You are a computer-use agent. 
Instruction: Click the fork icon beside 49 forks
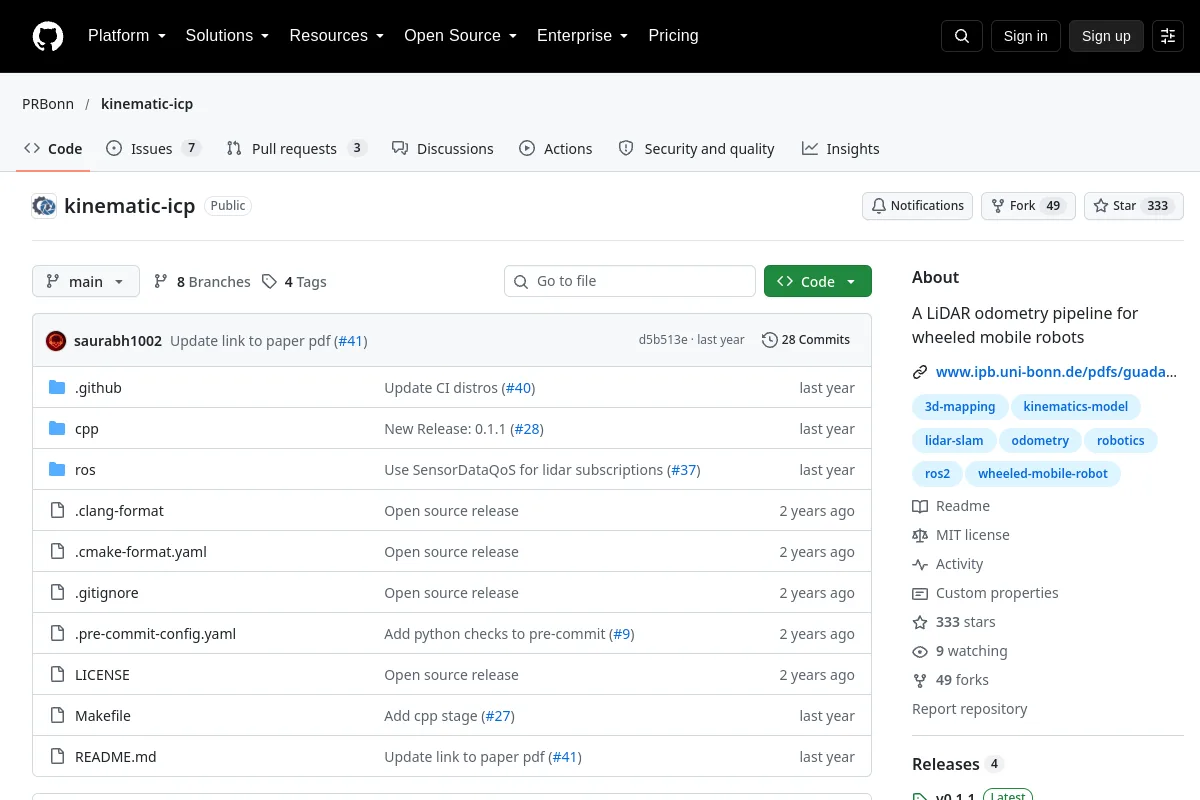pos(920,680)
